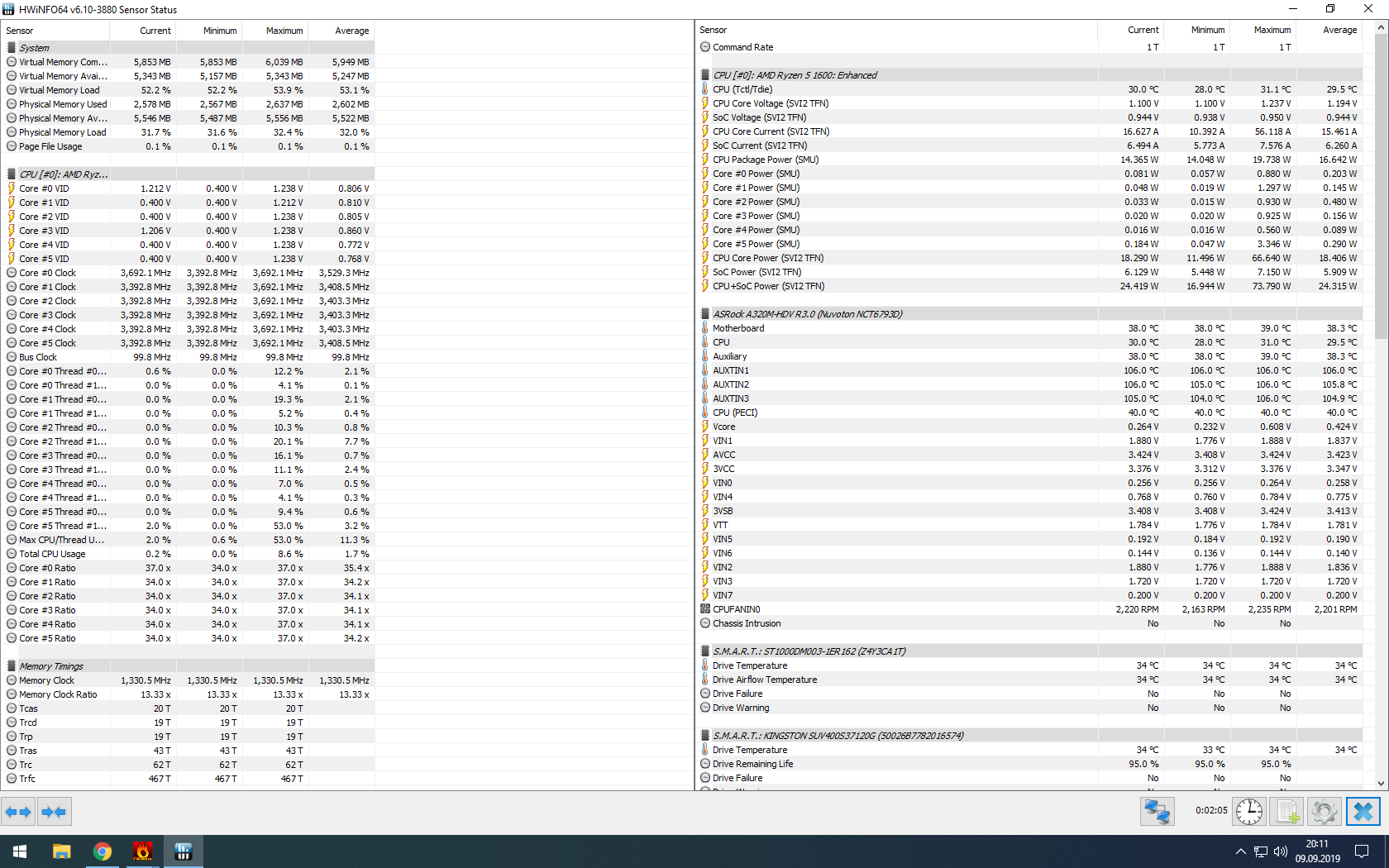Select the Physical Memory Used row
1389x868 pixels.
point(189,104)
